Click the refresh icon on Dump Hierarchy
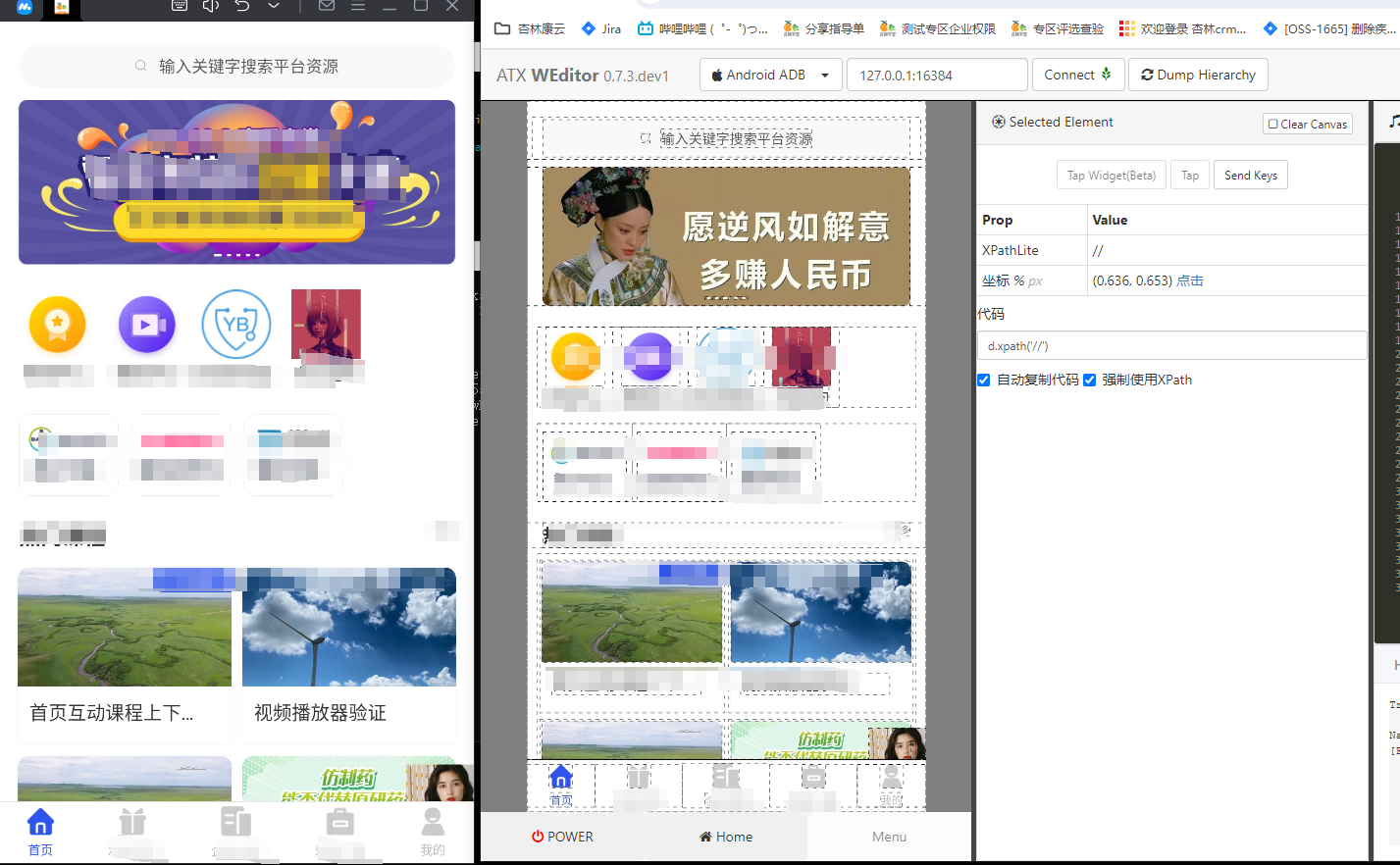Screen dimensions: 1400x865 tap(1146, 75)
